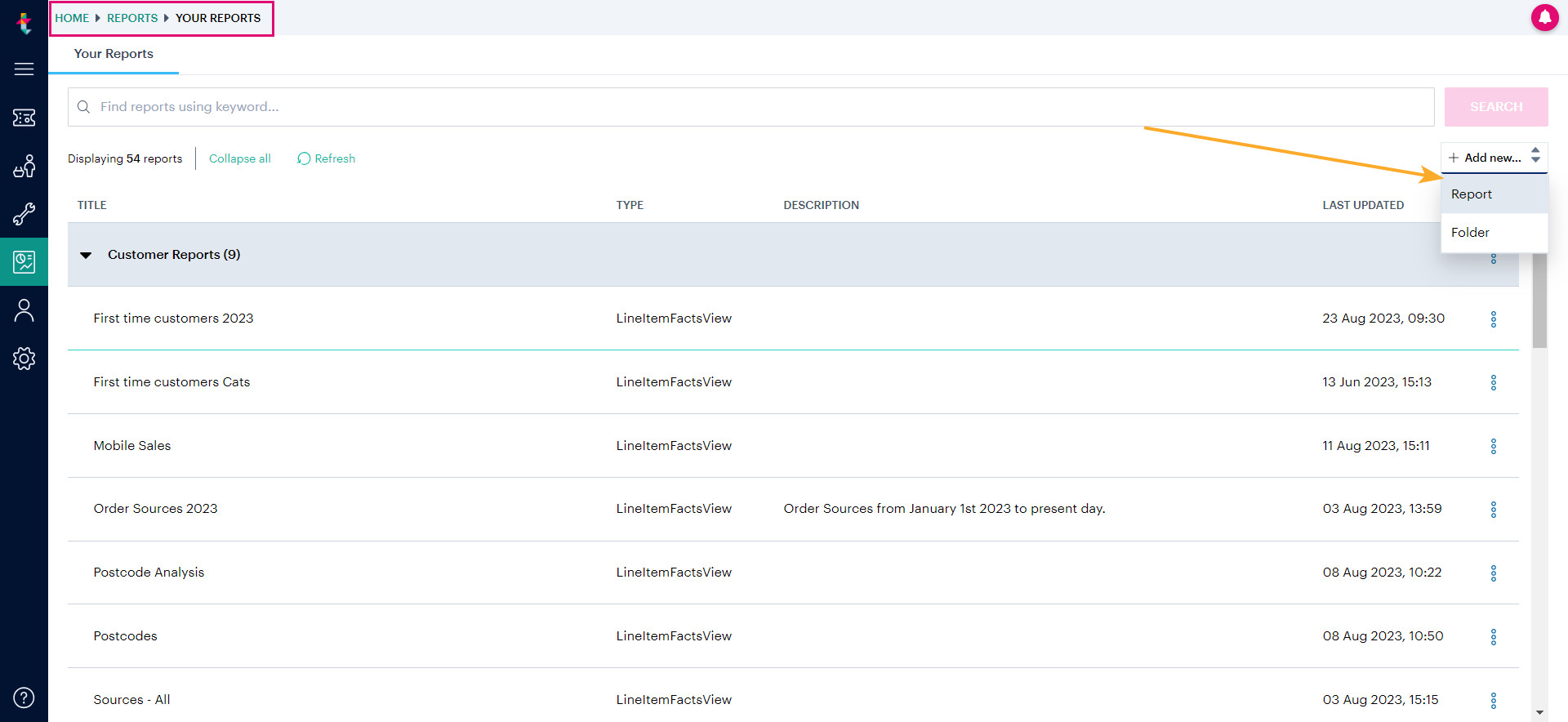The width and height of the screenshot is (1568, 722).
Task: Choose Report from Add new menu
Action: pos(1494,194)
